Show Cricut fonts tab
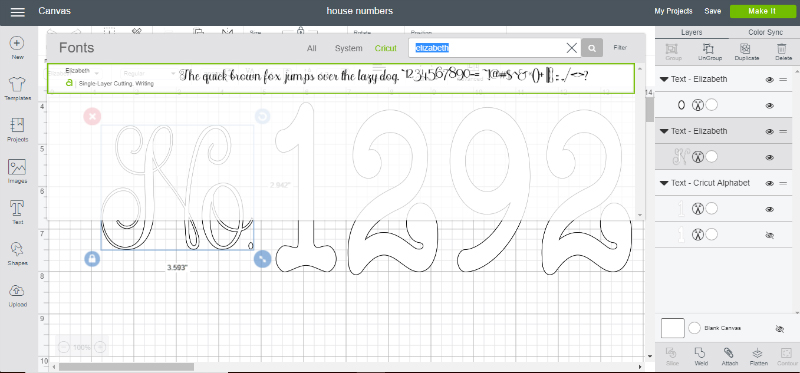The image size is (800, 373). click(x=385, y=48)
